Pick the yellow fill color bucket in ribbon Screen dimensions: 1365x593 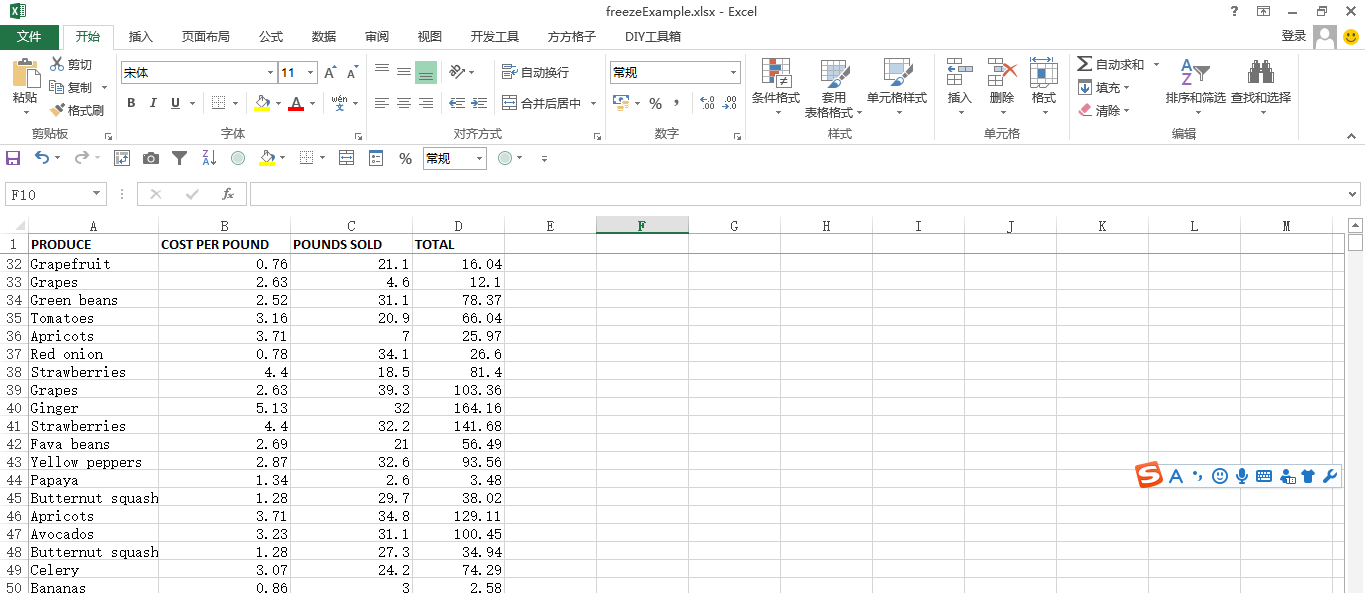(x=261, y=103)
